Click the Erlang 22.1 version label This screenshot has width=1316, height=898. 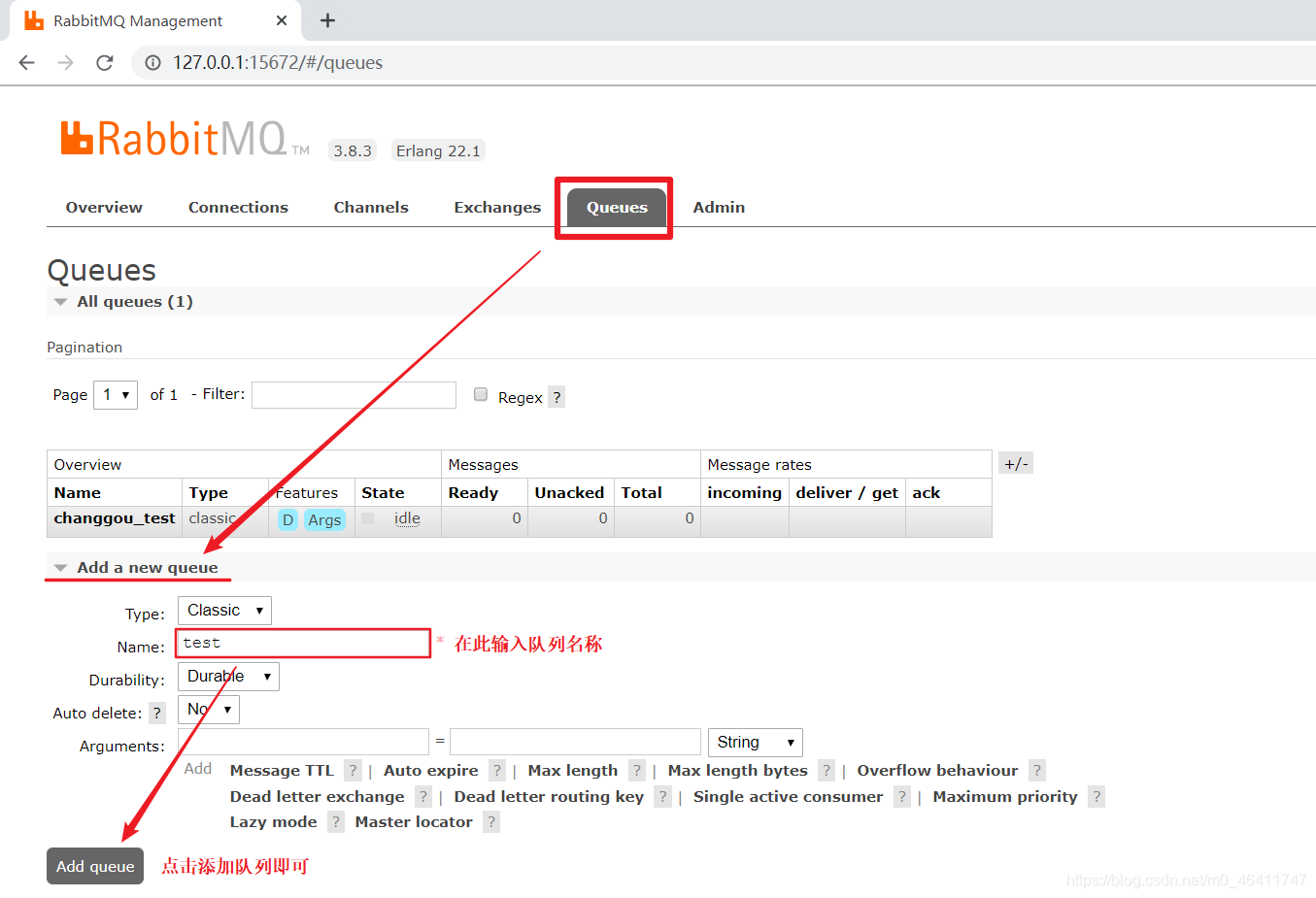pyautogui.click(x=438, y=150)
